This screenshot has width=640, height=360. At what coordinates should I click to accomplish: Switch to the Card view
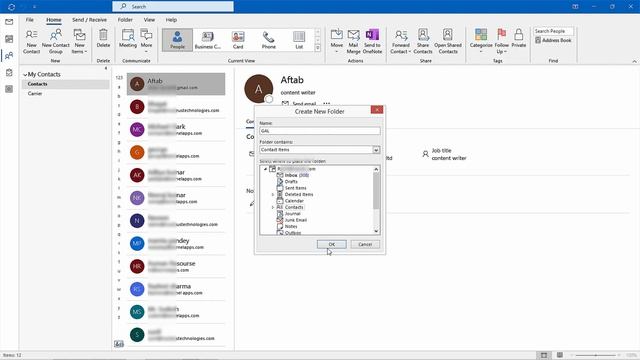click(238, 40)
